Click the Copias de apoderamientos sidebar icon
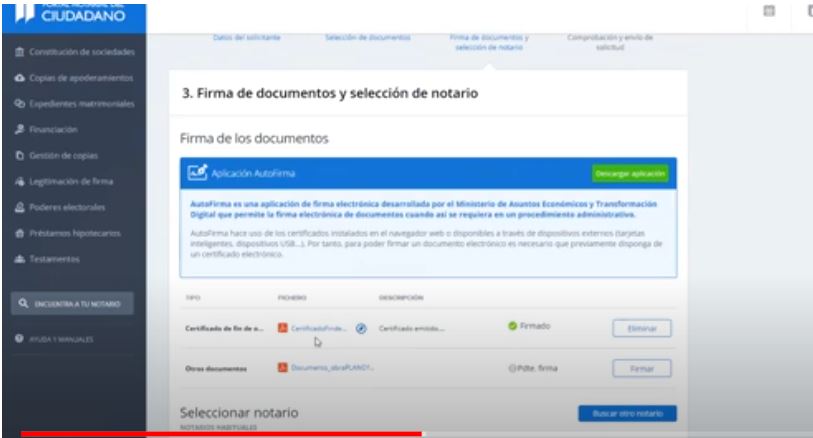 tap(20, 77)
